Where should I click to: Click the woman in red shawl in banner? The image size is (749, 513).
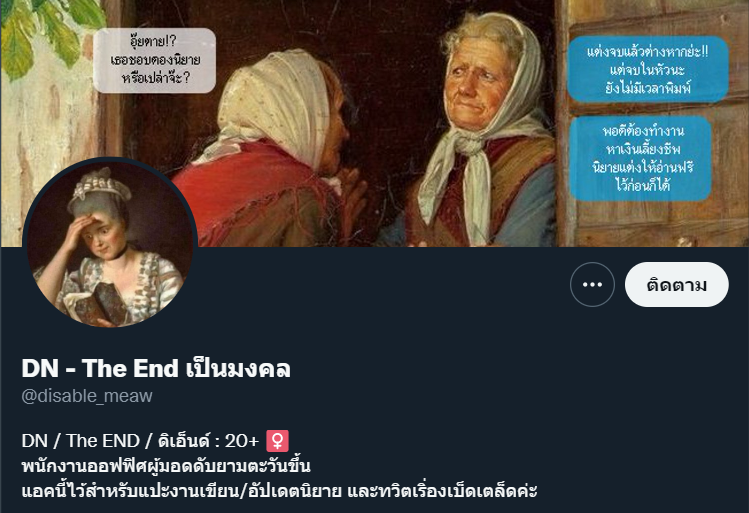(x=268, y=158)
